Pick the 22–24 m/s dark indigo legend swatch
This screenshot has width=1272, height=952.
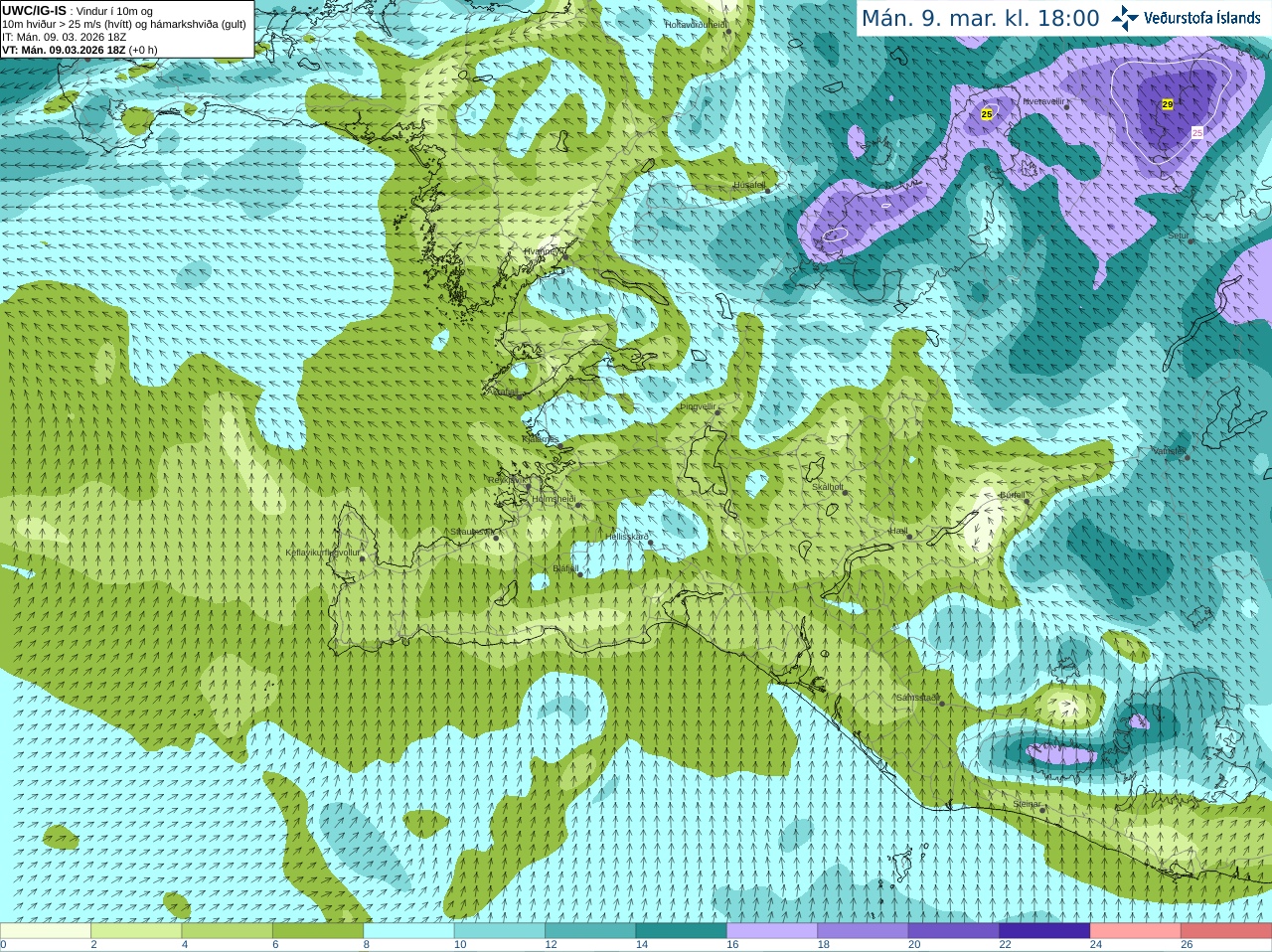(1044, 931)
